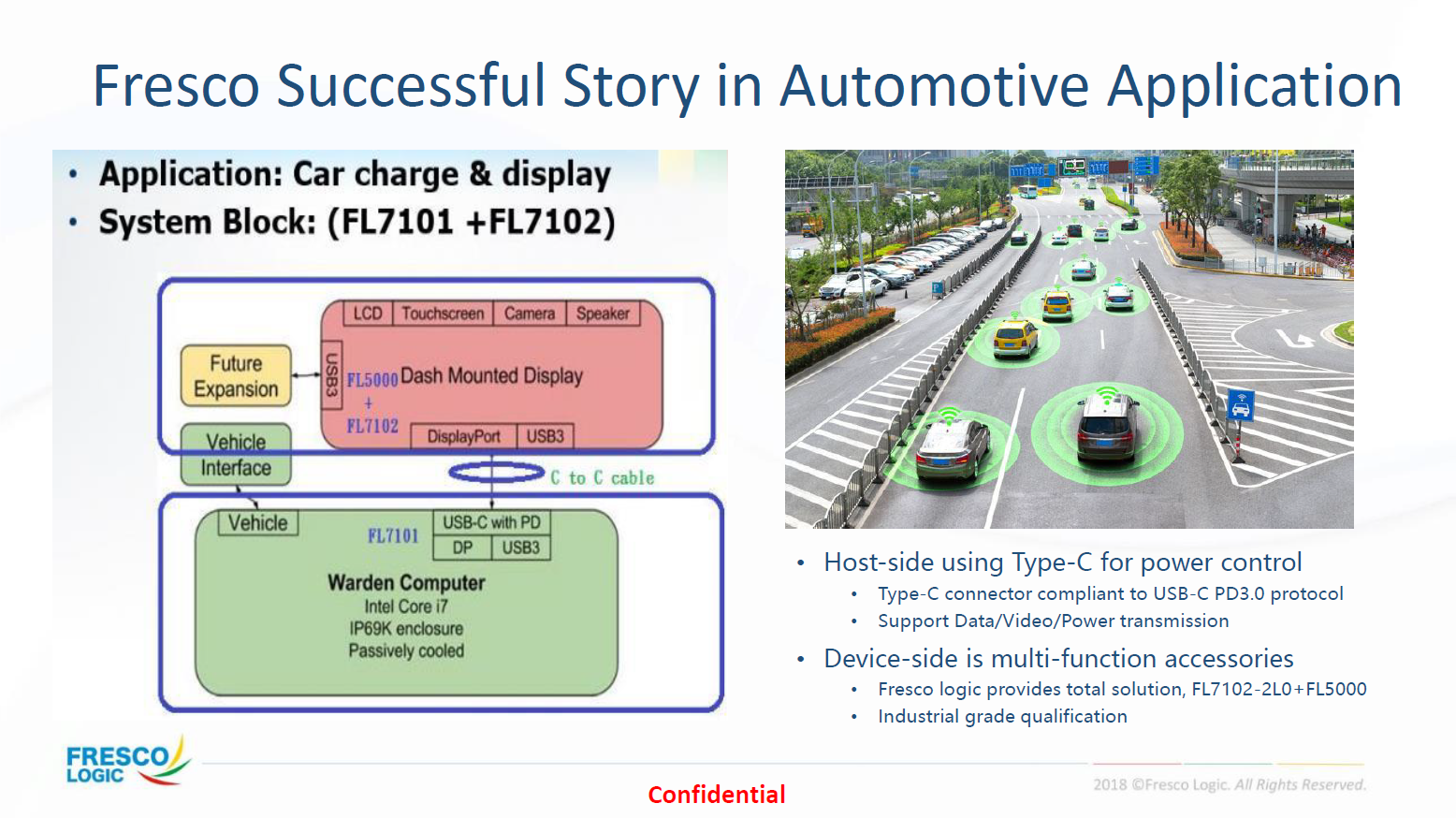Screen dimensions: 1456x818
Task: Click the blue car sign in the road photo
Action: [1240, 406]
